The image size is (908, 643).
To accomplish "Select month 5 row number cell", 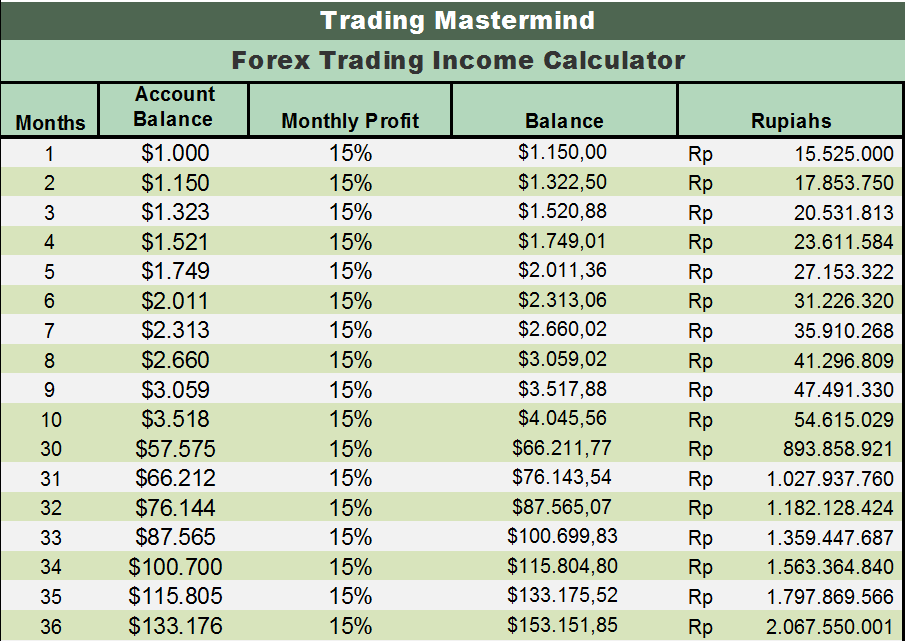I will [50, 272].
